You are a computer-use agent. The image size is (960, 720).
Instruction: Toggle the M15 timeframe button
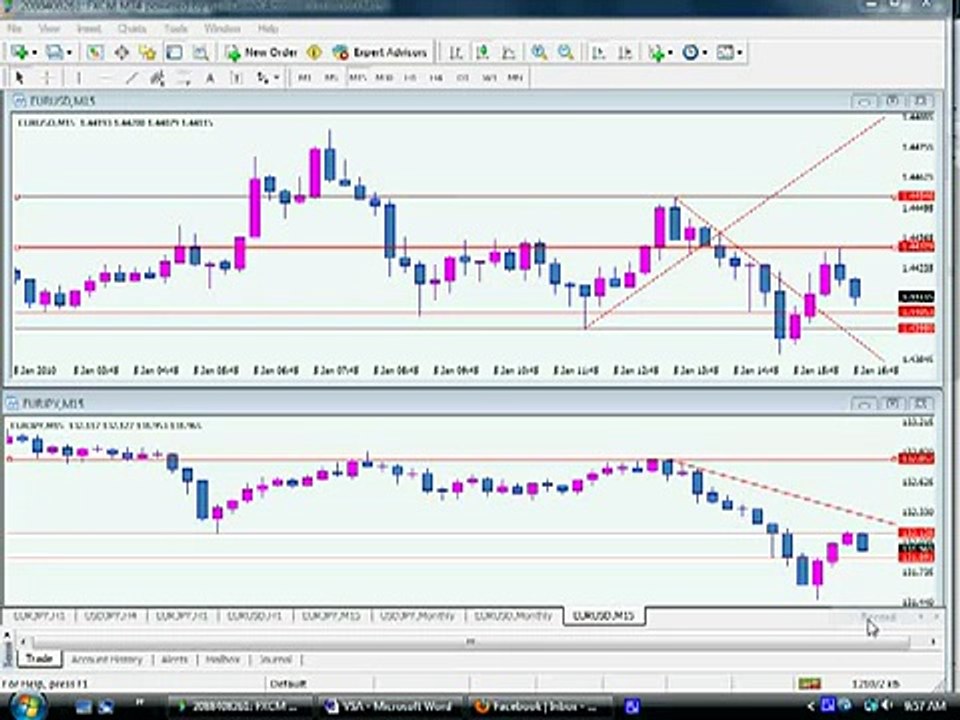358,78
